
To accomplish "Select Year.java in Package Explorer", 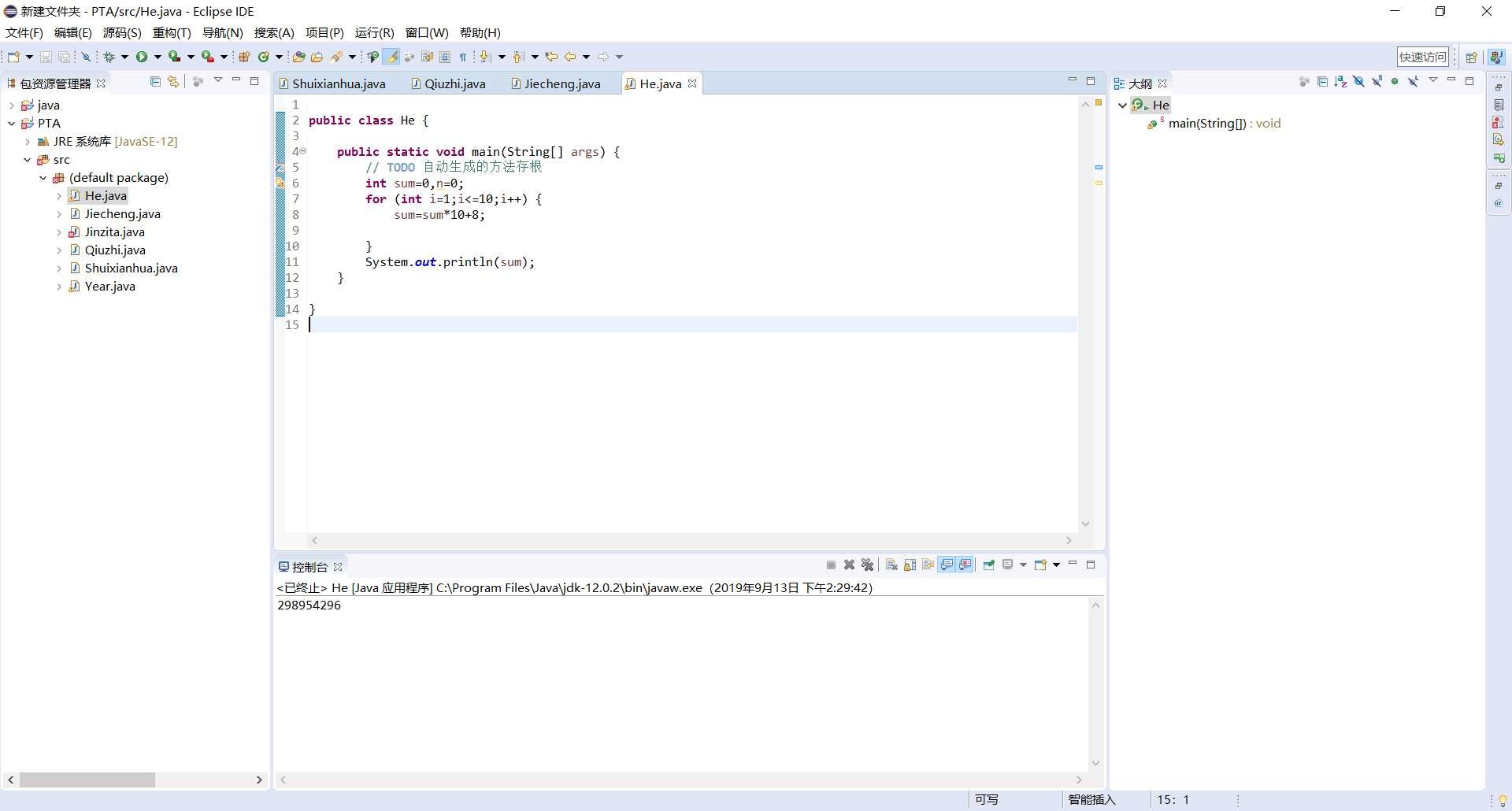I will (x=109, y=287).
